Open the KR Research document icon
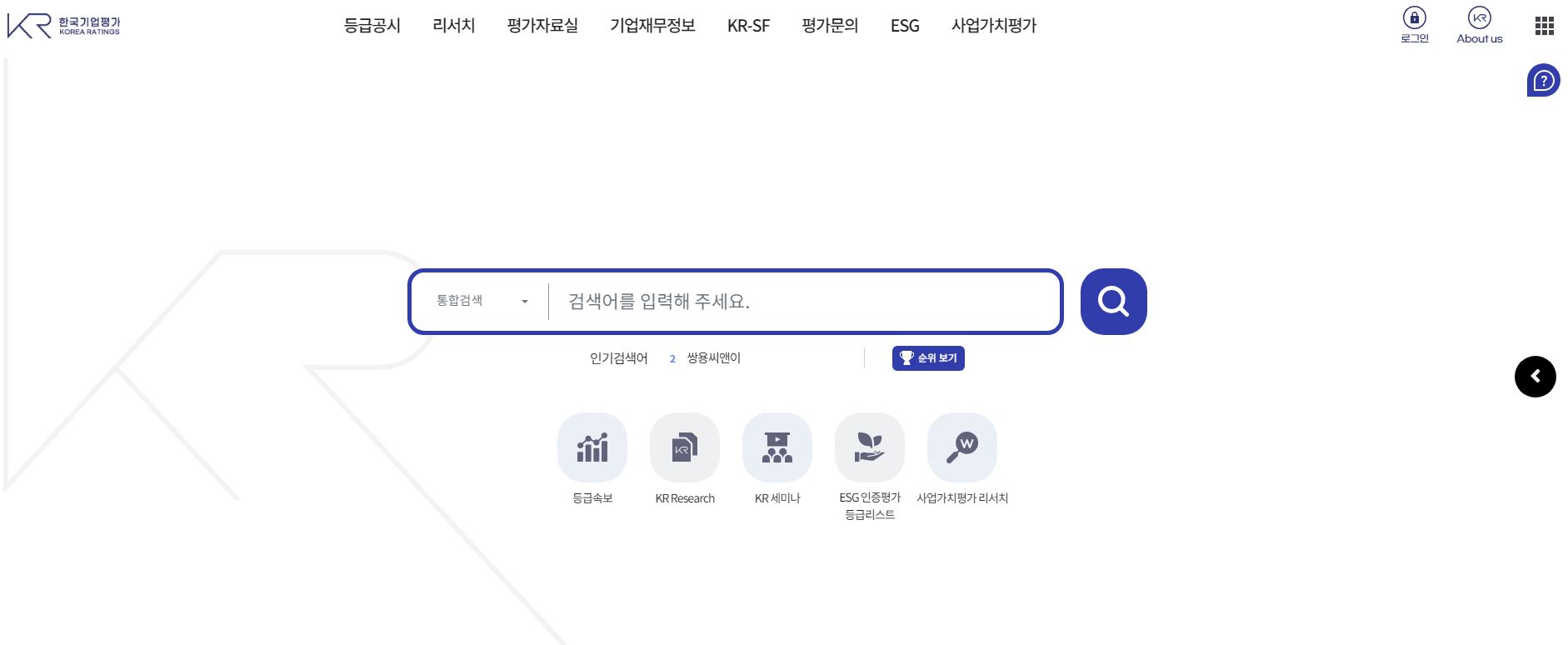The width and height of the screenshot is (1568, 645). (685, 447)
